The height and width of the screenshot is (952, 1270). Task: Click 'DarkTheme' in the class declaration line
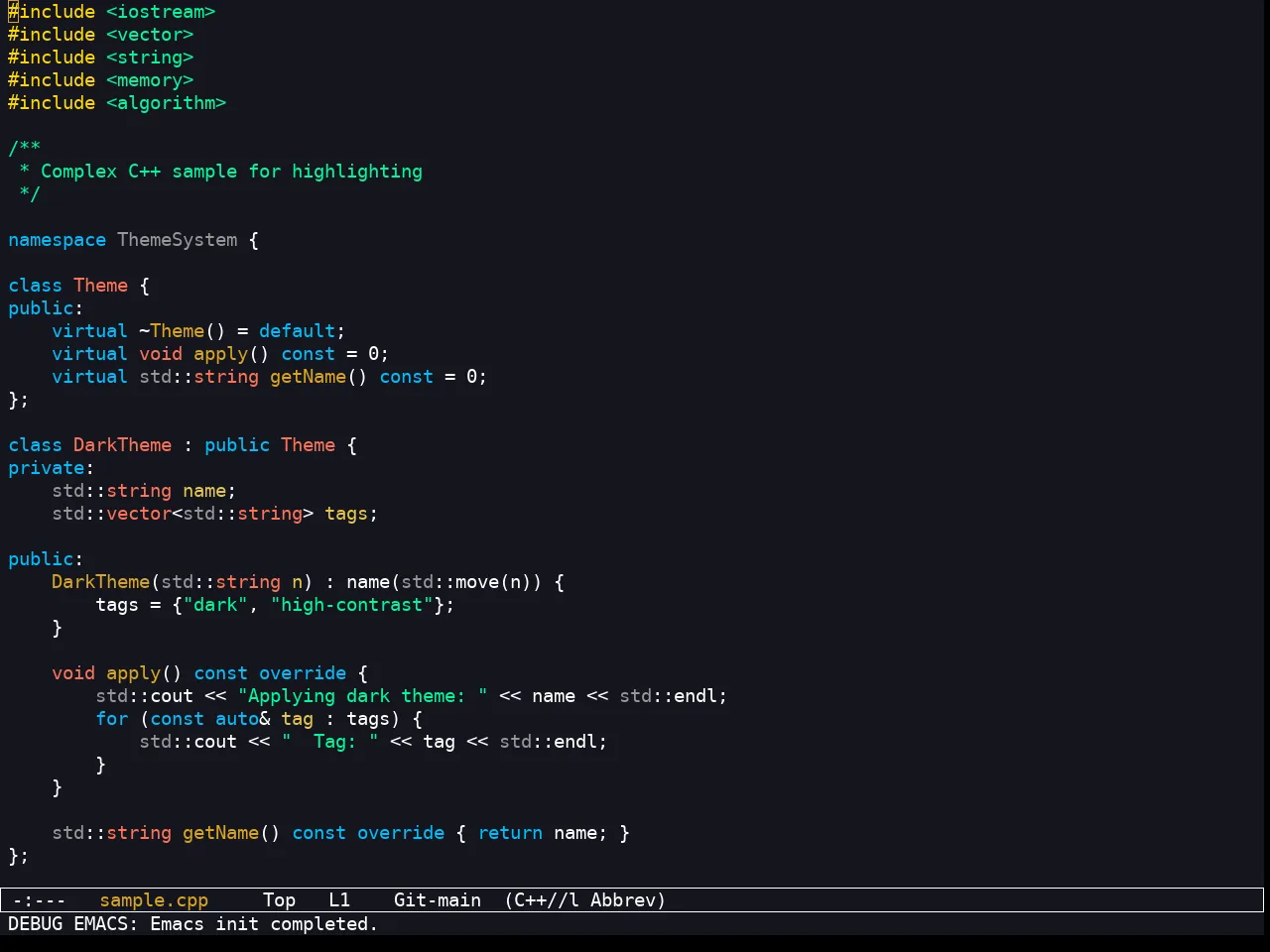click(122, 445)
